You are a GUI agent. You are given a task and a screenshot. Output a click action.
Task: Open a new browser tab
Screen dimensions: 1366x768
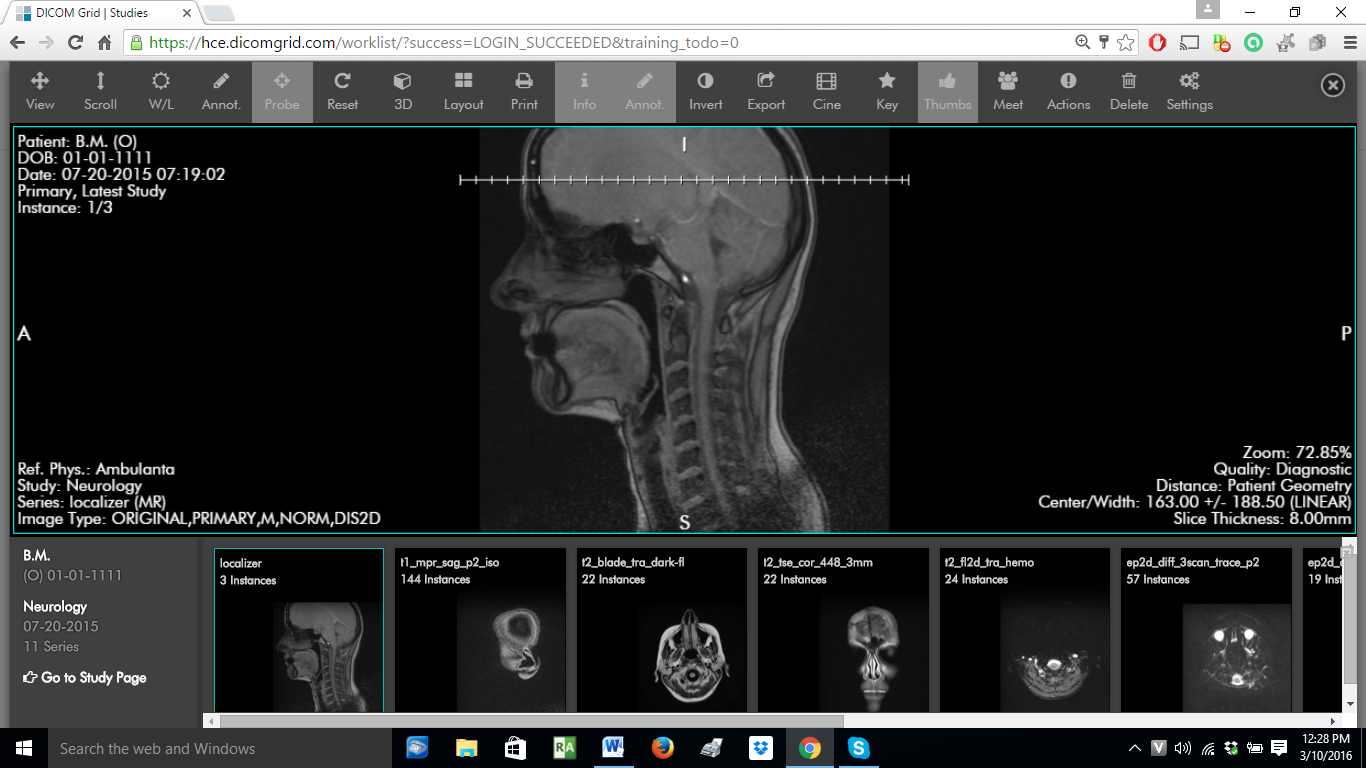(x=219, y=13)
